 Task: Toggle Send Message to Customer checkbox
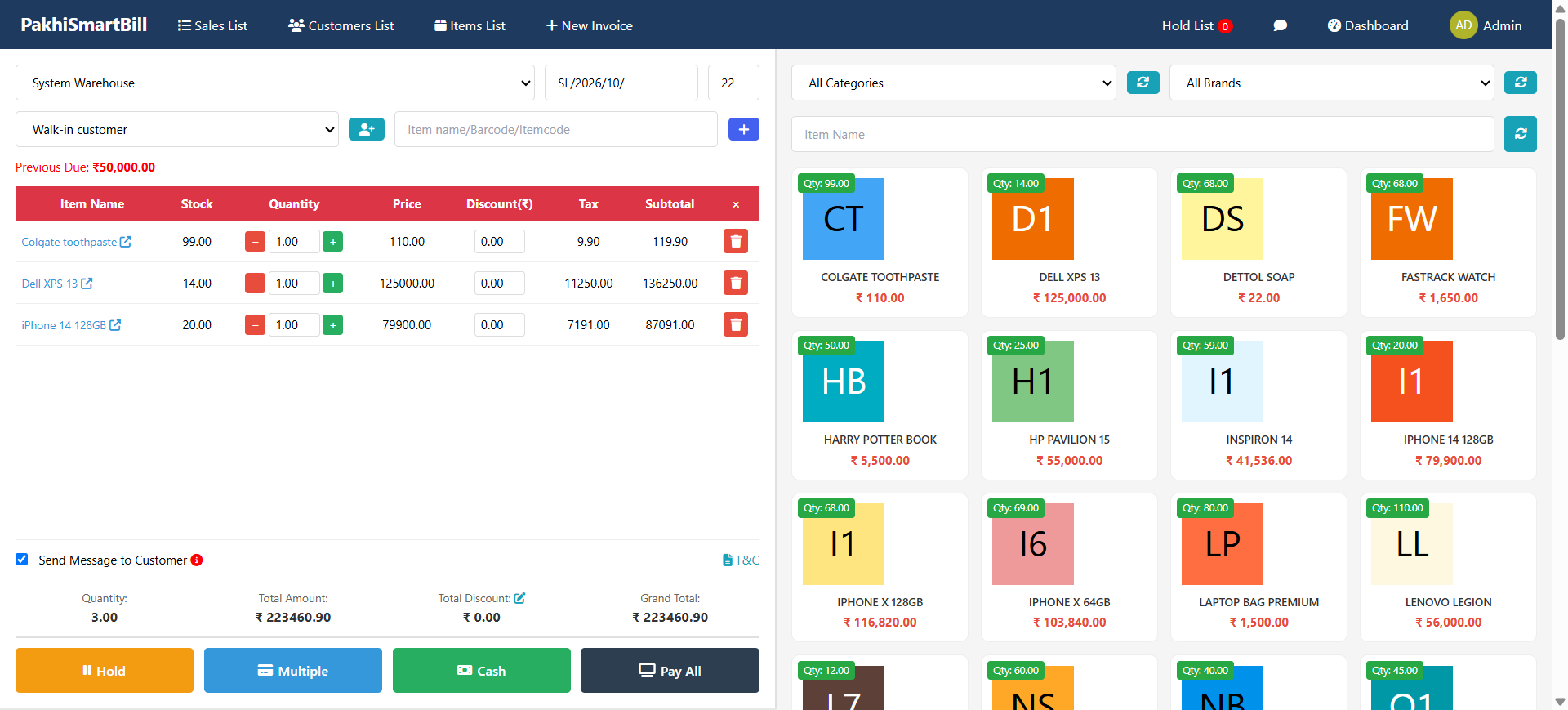click(22, 560)
